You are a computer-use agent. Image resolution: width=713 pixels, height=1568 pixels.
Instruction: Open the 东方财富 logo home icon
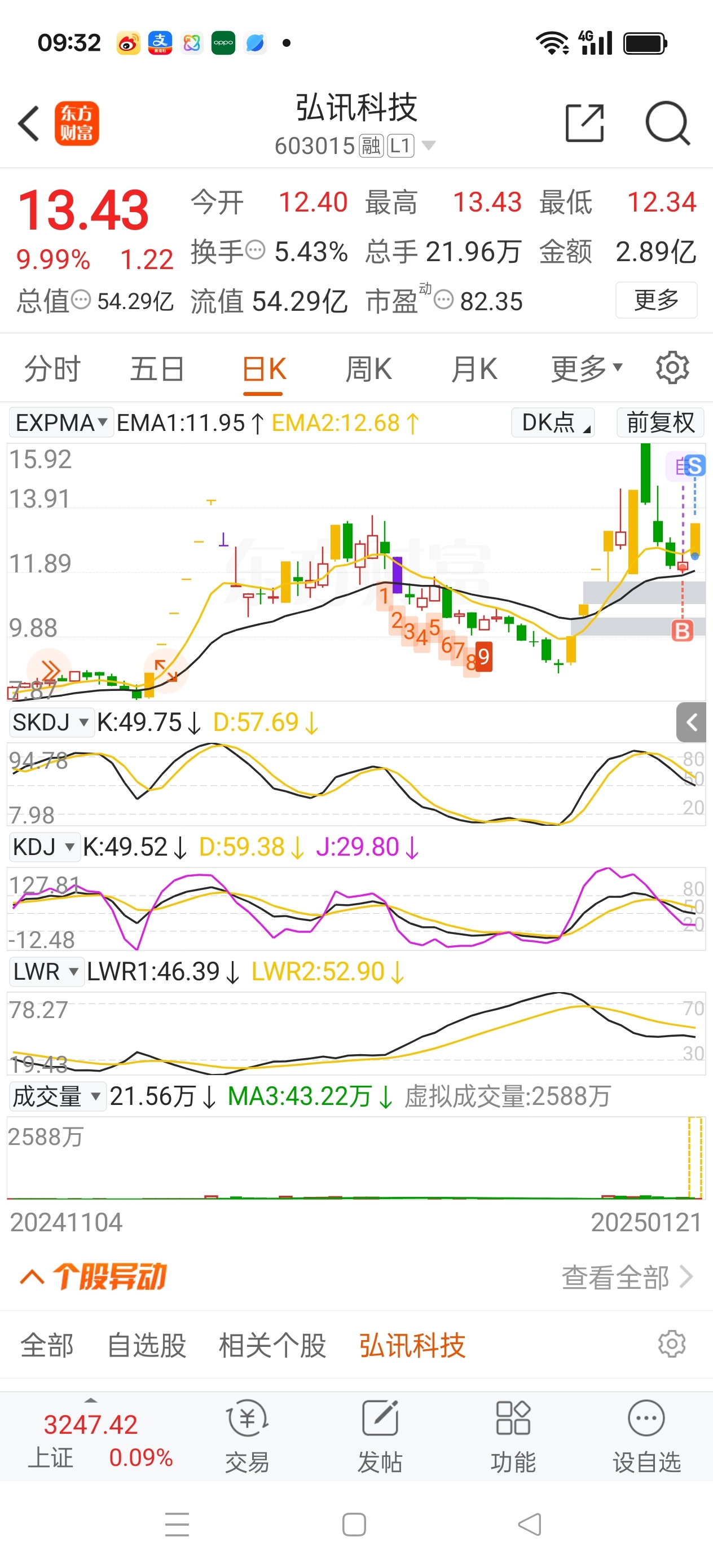(x=77, y=124)
